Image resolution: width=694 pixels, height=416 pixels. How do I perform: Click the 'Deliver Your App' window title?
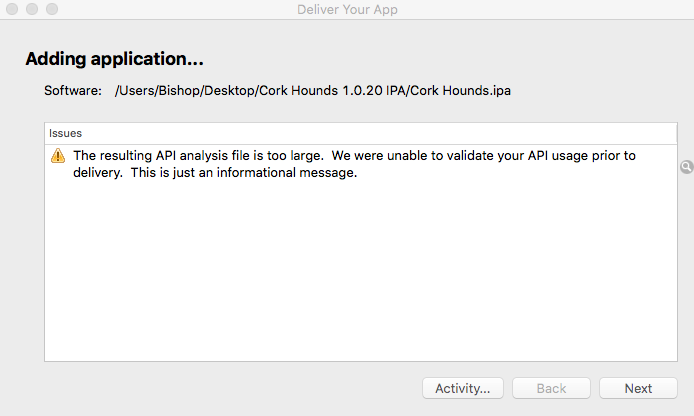click(347, 9)
